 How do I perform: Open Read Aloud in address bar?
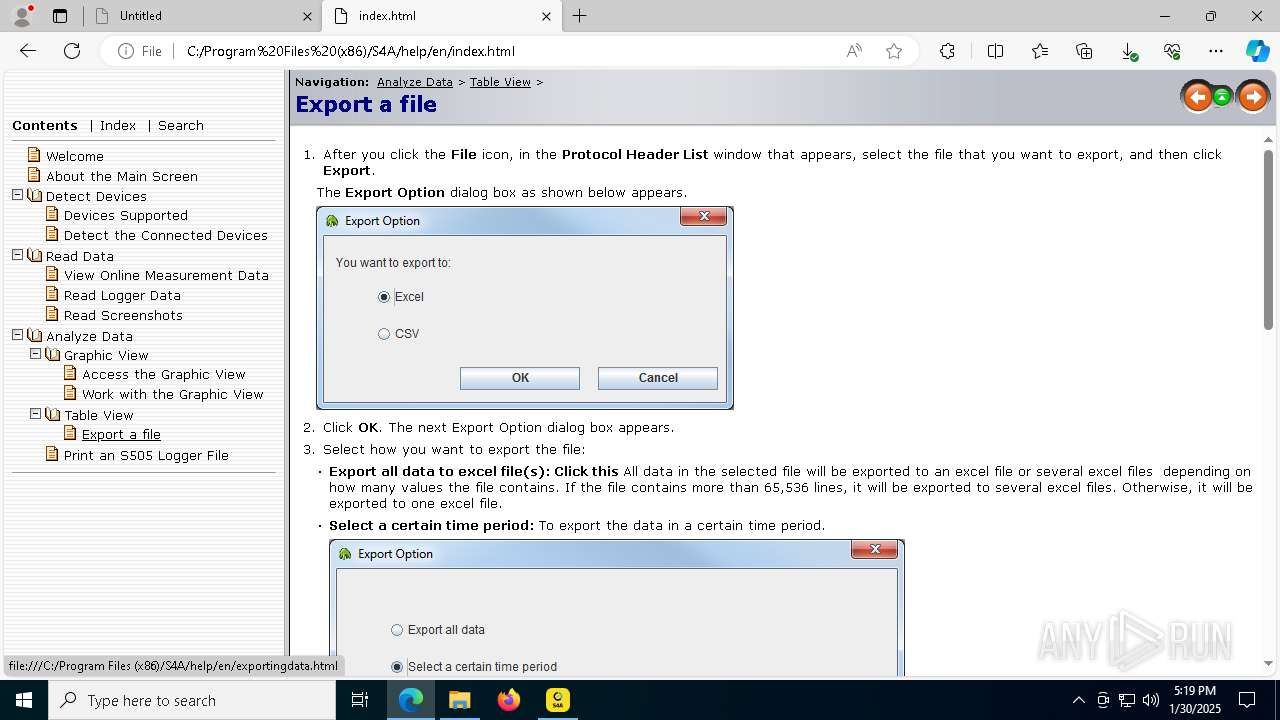point(854,51)
